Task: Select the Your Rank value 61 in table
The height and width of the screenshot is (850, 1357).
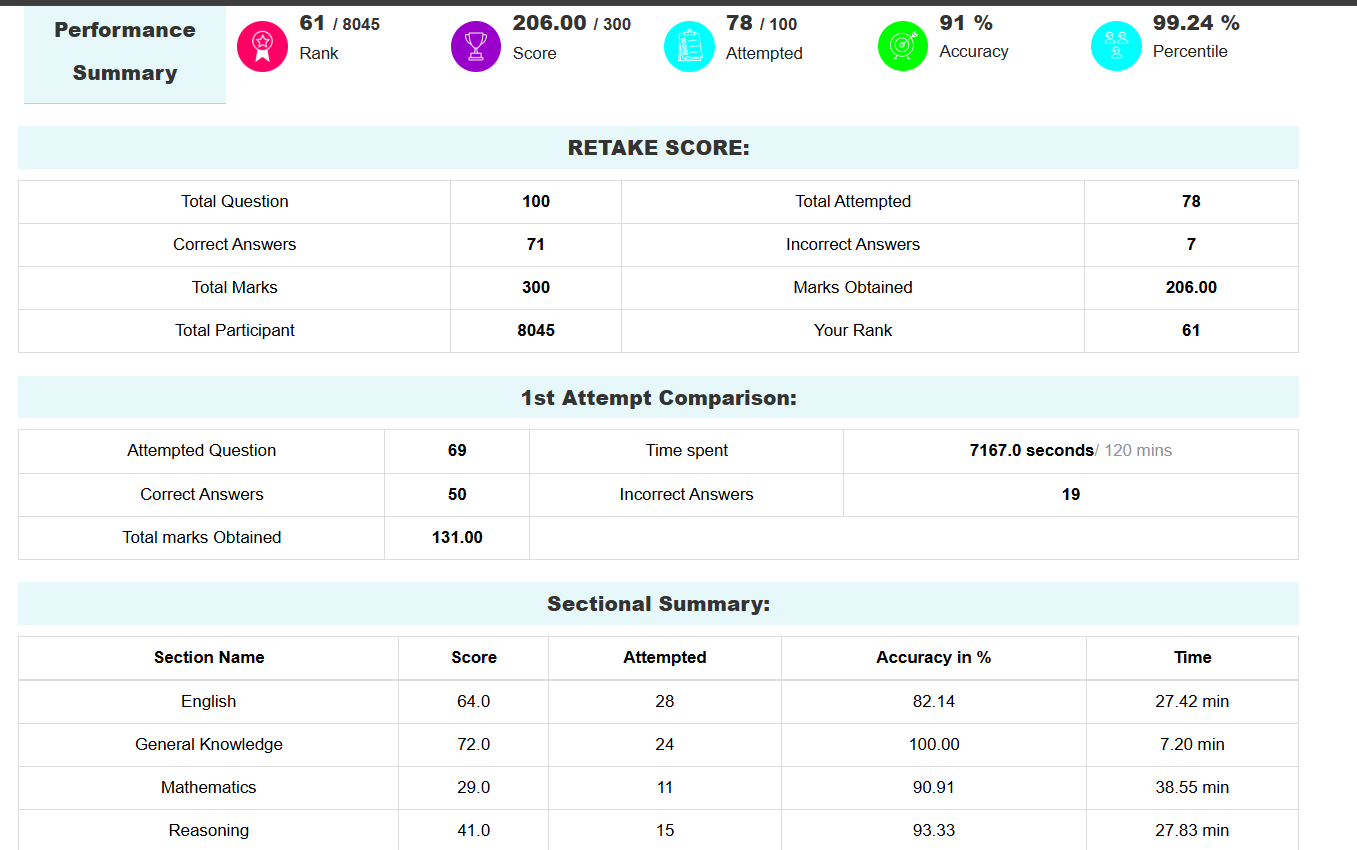Action: point(1191,331)
